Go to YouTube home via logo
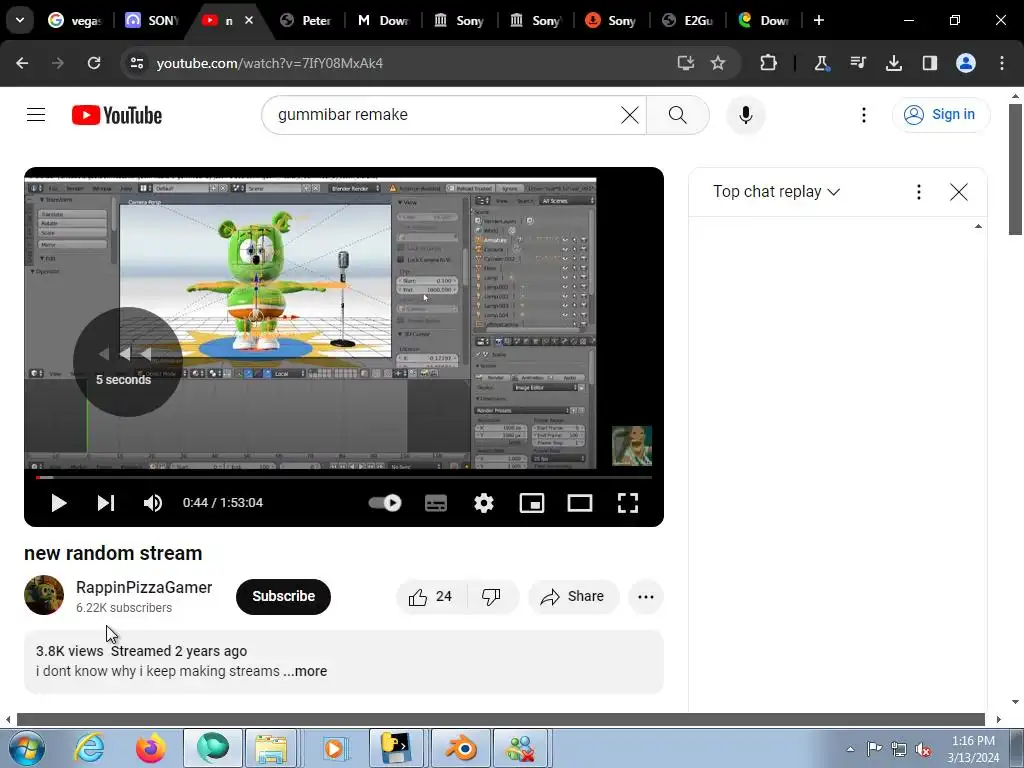The image size is (1024, 768). click(117, 115)
